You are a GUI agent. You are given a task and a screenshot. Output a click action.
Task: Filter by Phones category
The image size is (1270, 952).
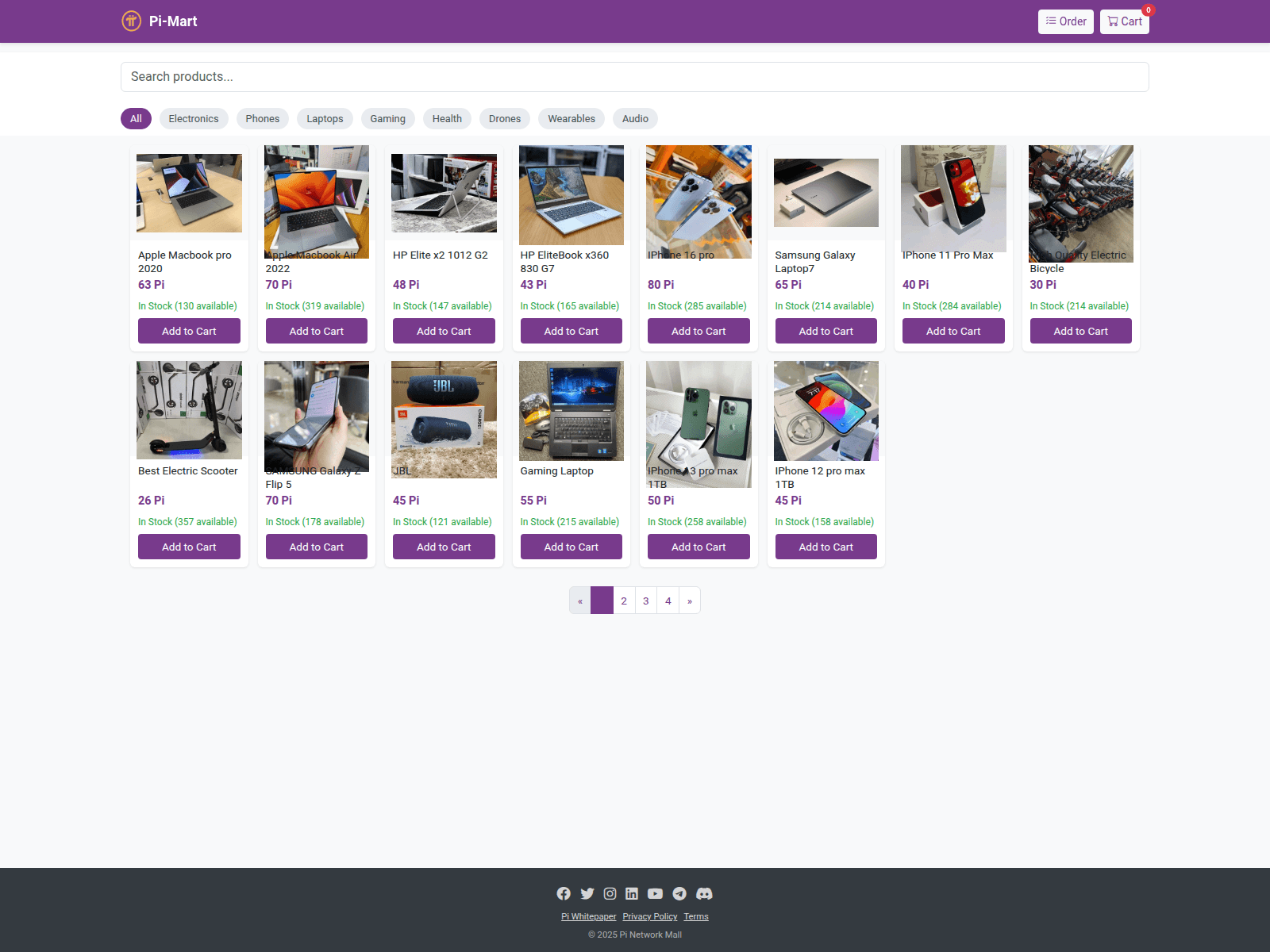pos(263,119)
